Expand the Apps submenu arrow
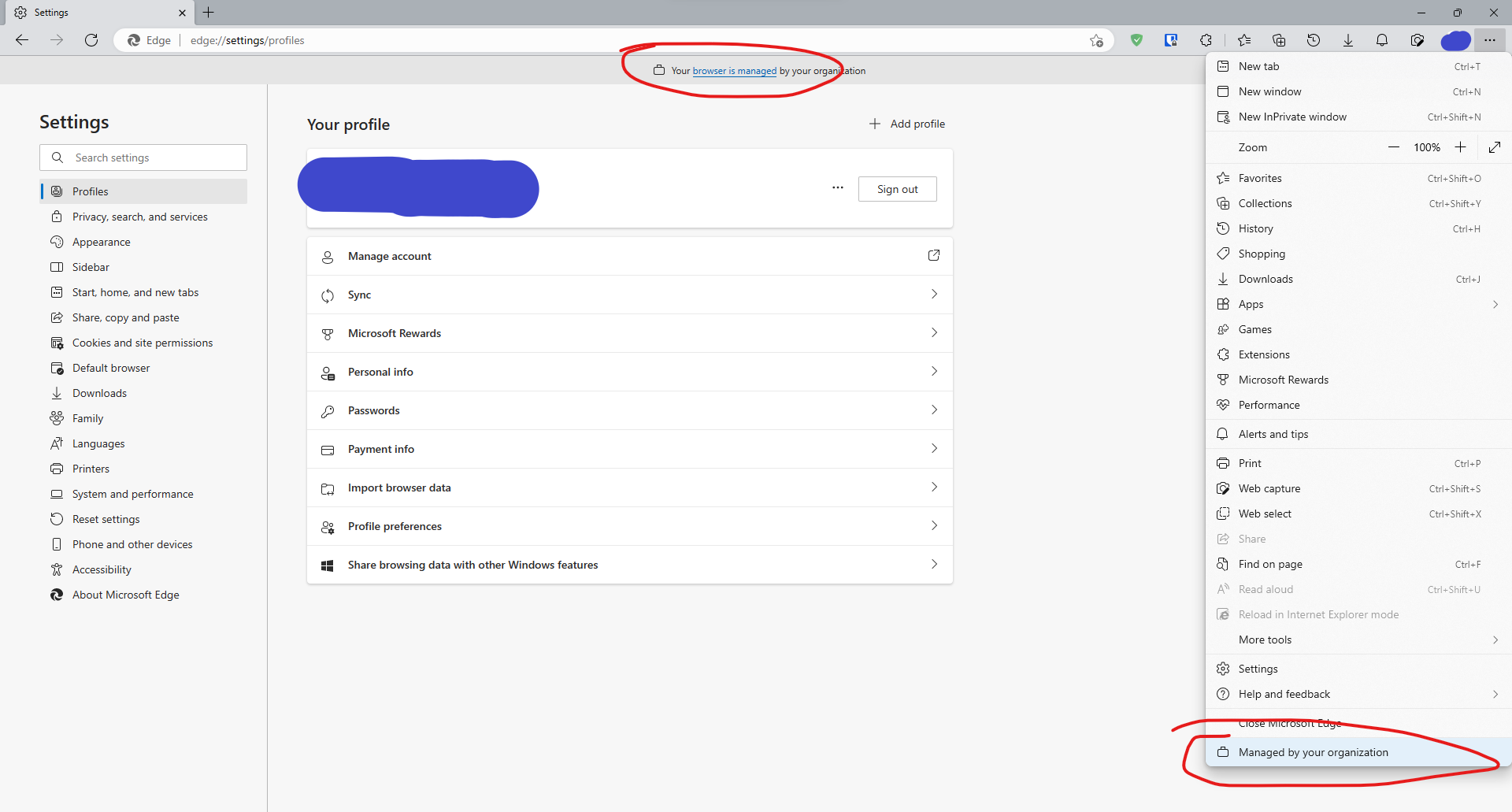Screen dimensions: 1512x812 1495,304
